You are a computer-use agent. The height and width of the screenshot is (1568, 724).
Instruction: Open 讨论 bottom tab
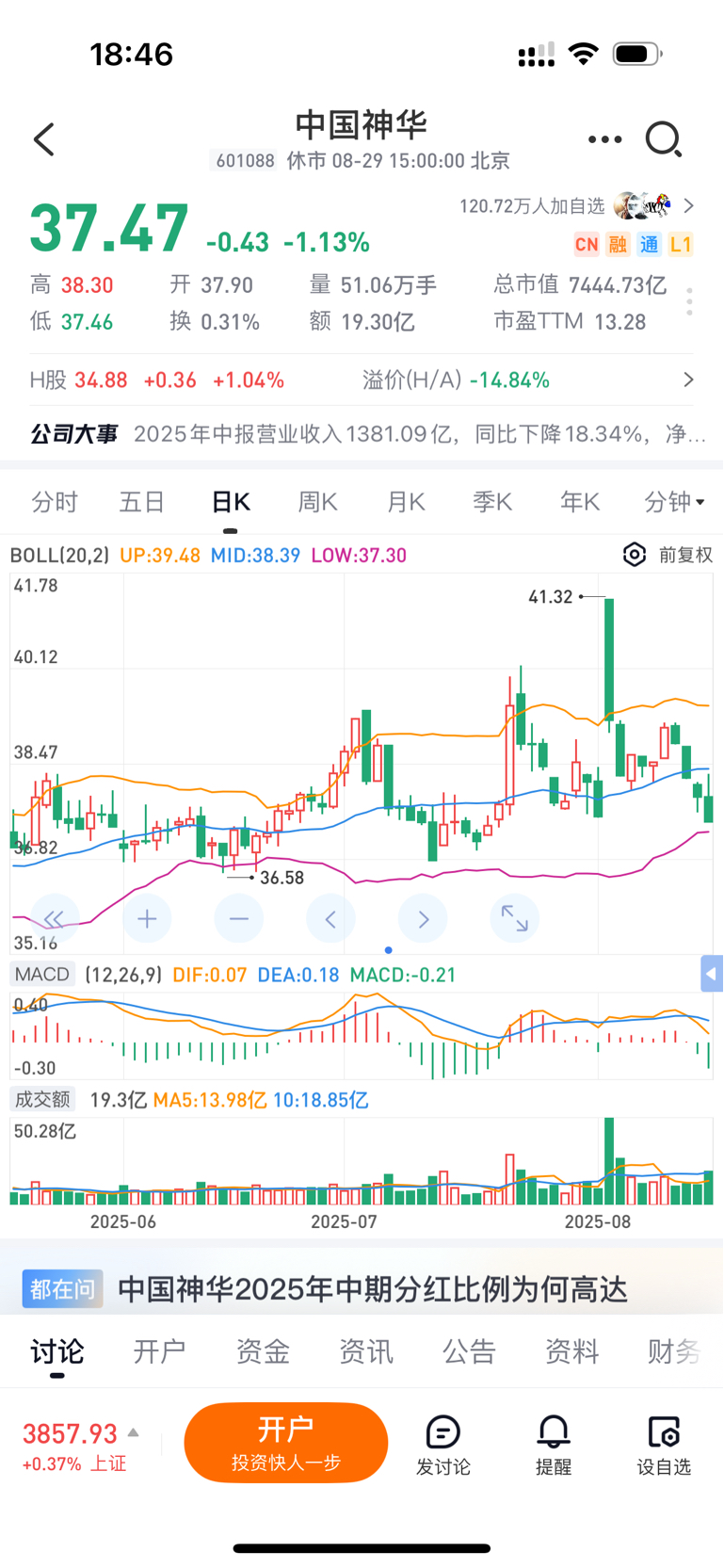pos(57,1351)
